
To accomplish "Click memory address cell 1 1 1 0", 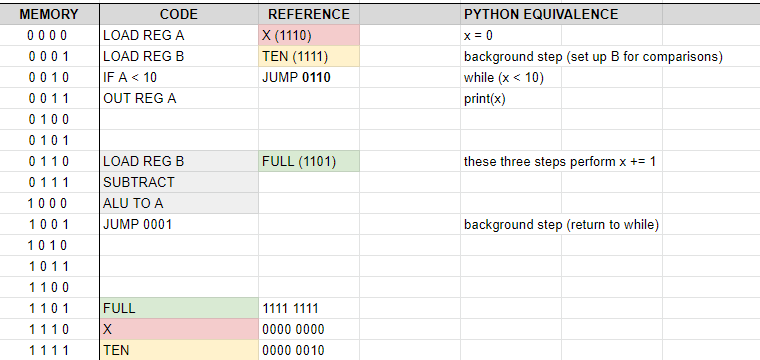I will click(x=49, y=329).
